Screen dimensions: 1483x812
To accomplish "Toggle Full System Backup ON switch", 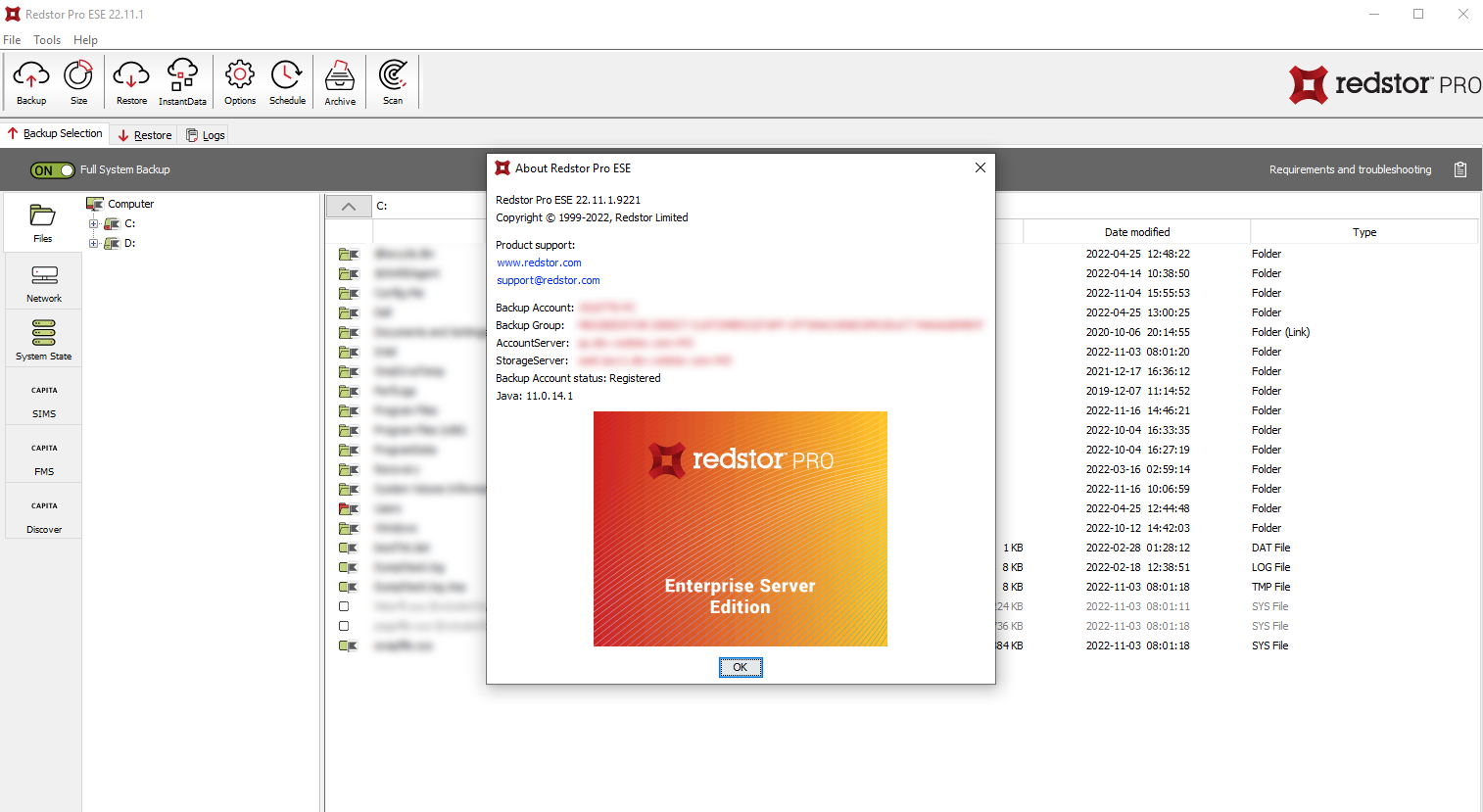I will point(53,170).
